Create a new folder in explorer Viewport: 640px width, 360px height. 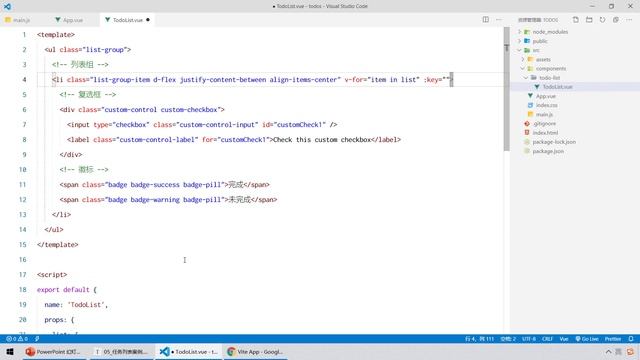tap(589, 20)
